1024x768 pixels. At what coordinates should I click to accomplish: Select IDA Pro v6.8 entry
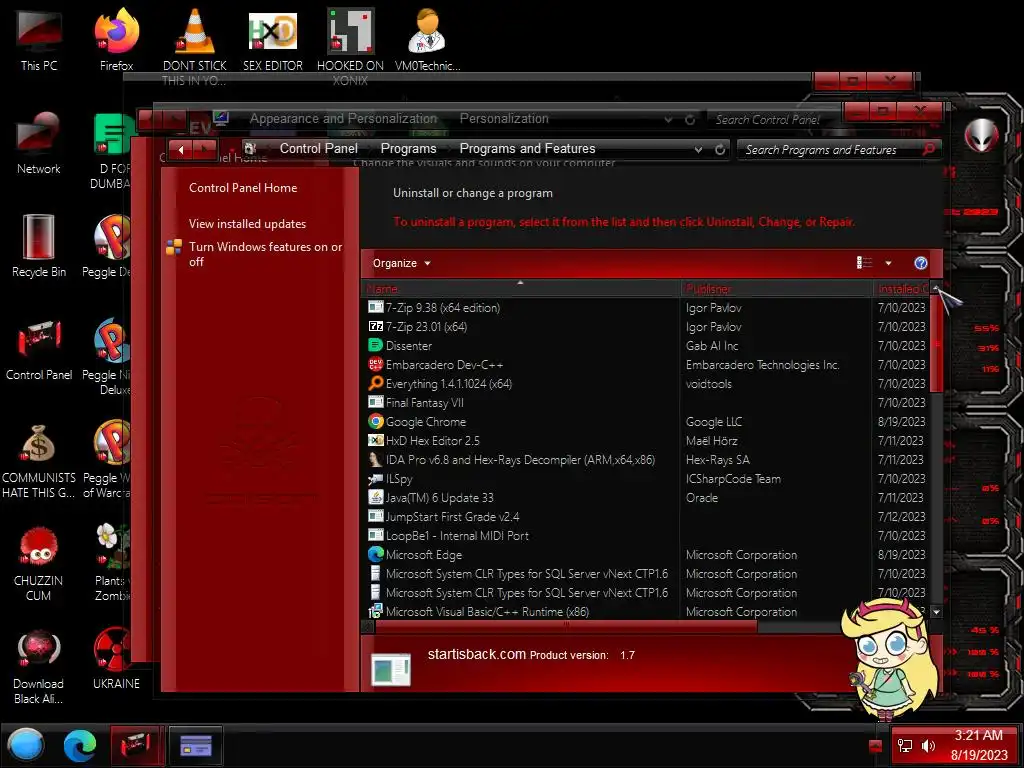click(645, 459)
